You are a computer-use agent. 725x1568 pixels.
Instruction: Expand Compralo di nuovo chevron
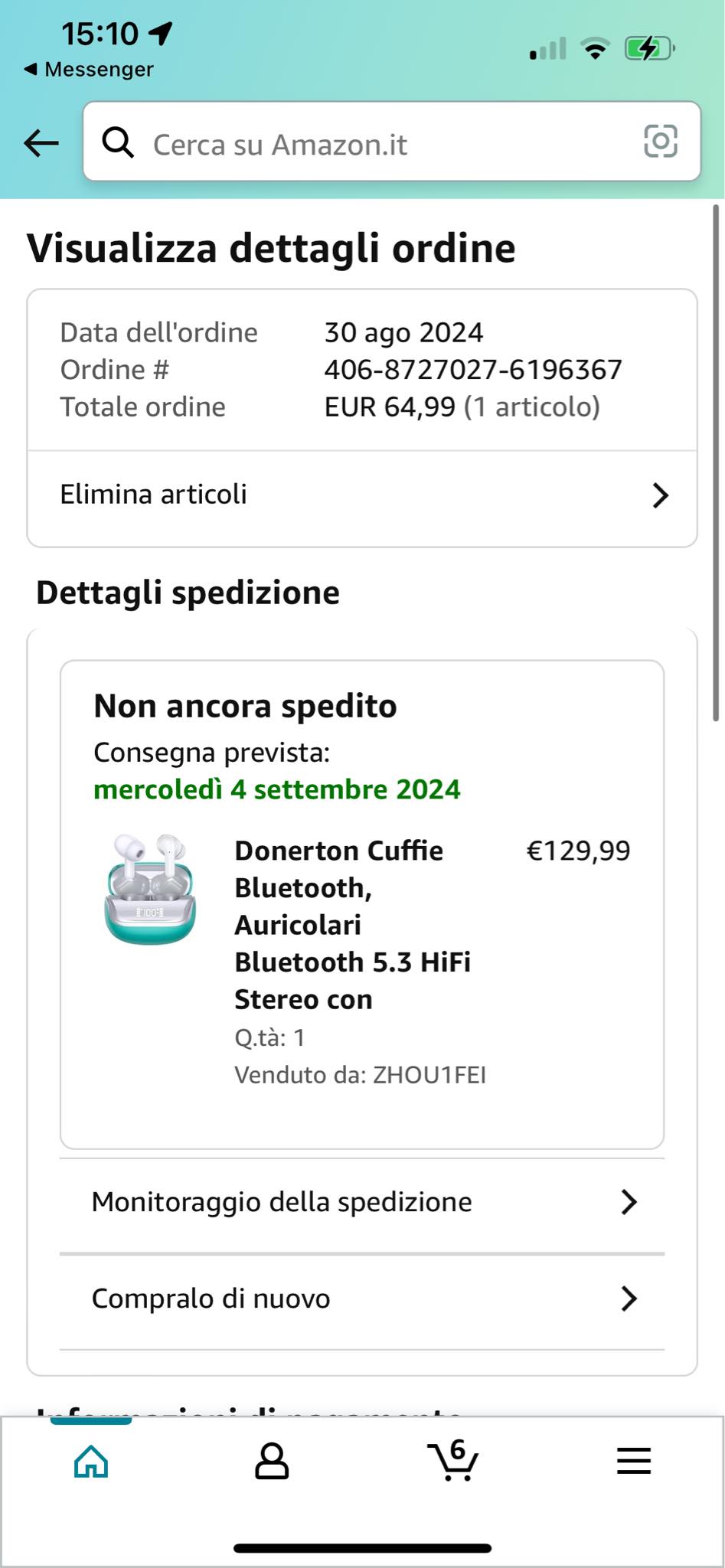coord(629,1298)
